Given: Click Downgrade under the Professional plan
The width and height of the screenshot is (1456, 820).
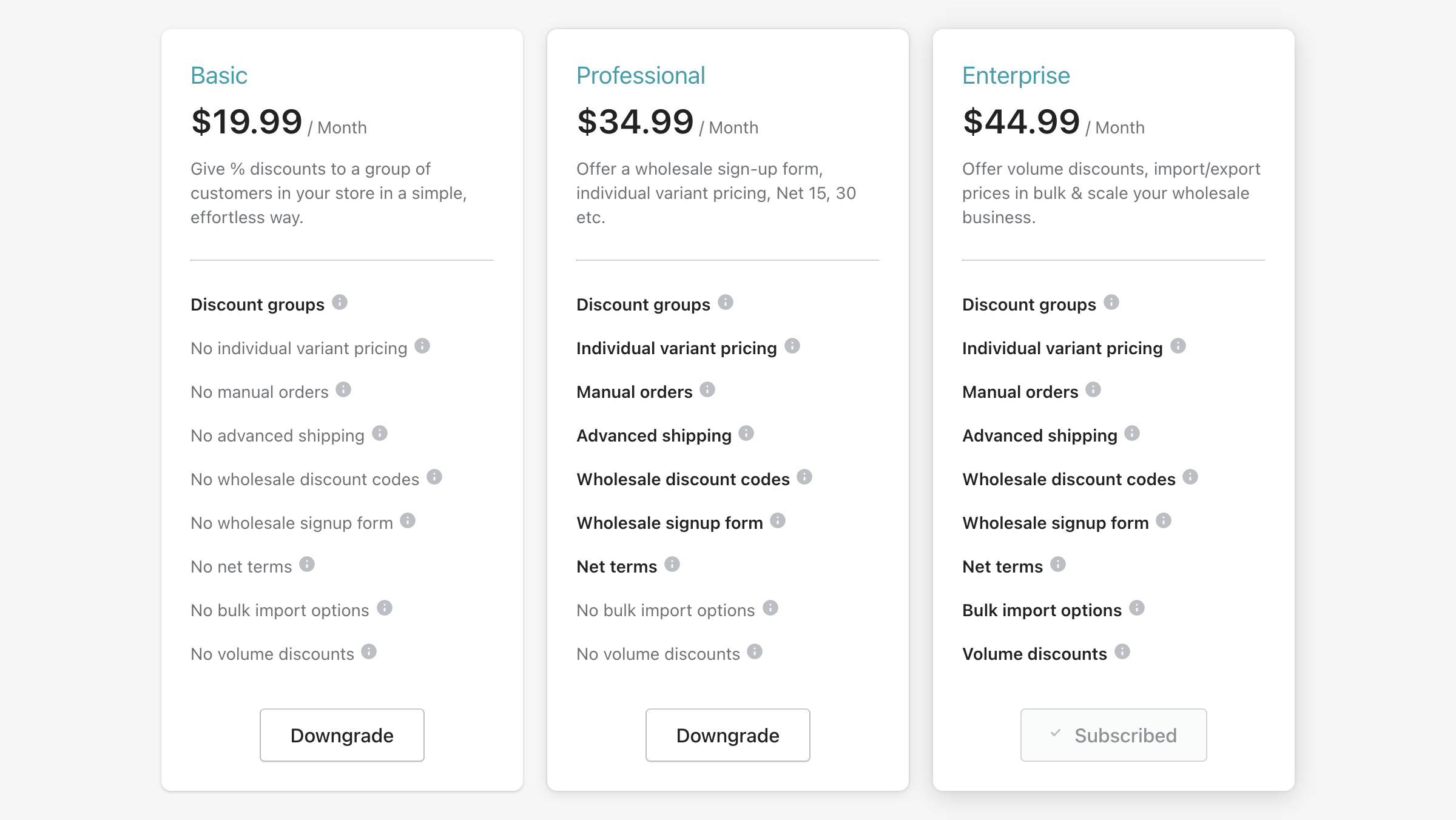Looking at the screenshot, I should point(727,734).
